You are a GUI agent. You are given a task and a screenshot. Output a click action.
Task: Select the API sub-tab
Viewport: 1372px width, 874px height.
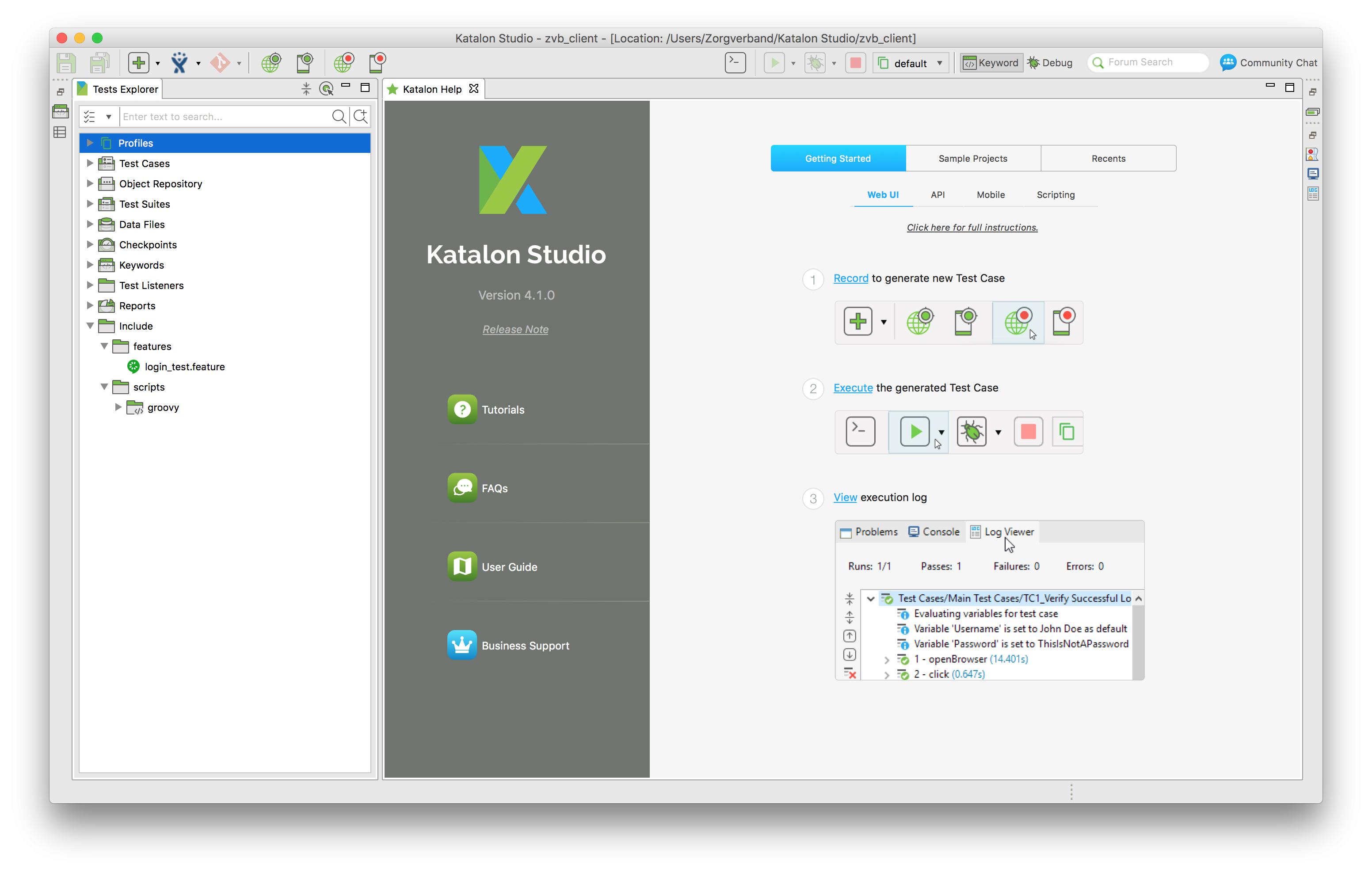coord(937,195)
